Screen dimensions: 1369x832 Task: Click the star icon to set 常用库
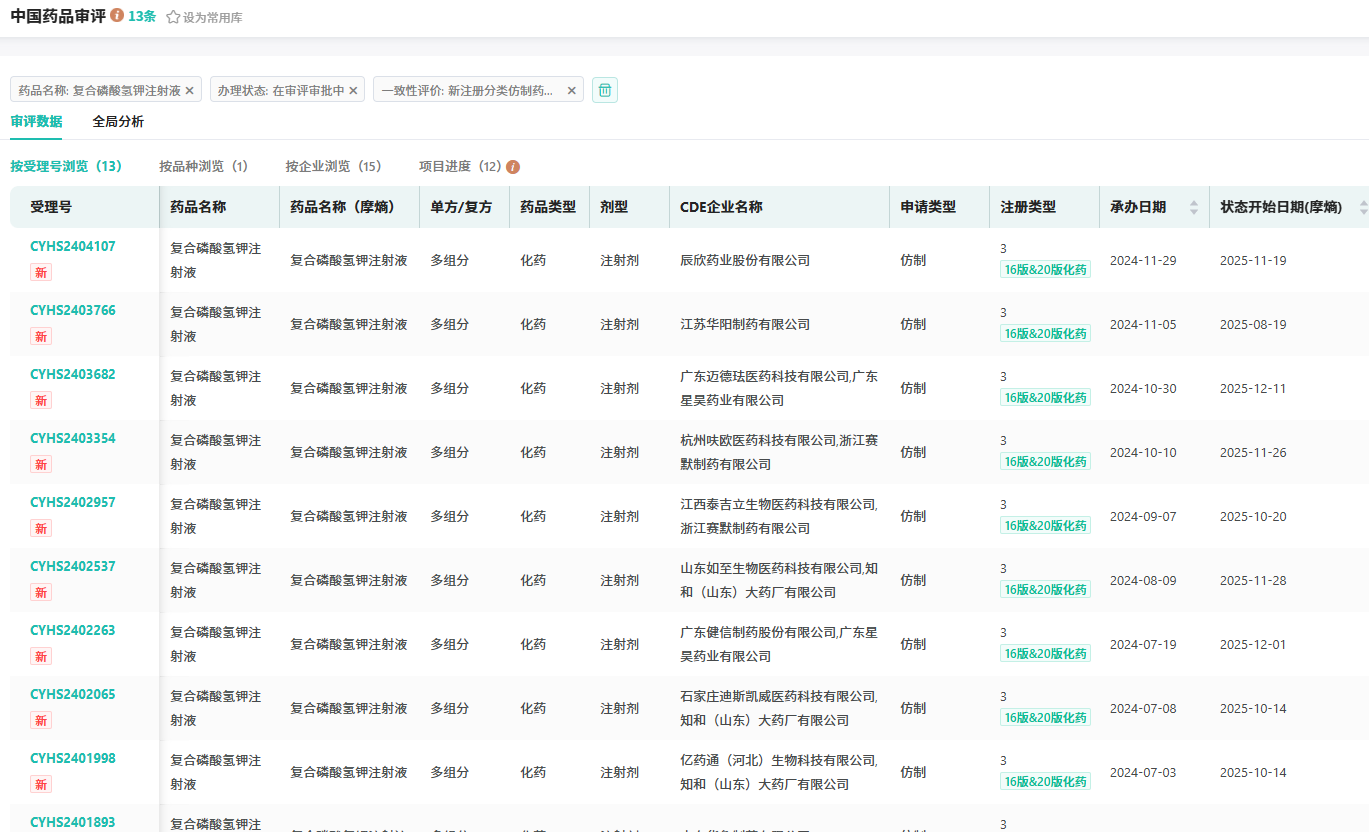[x=173, y=17]
